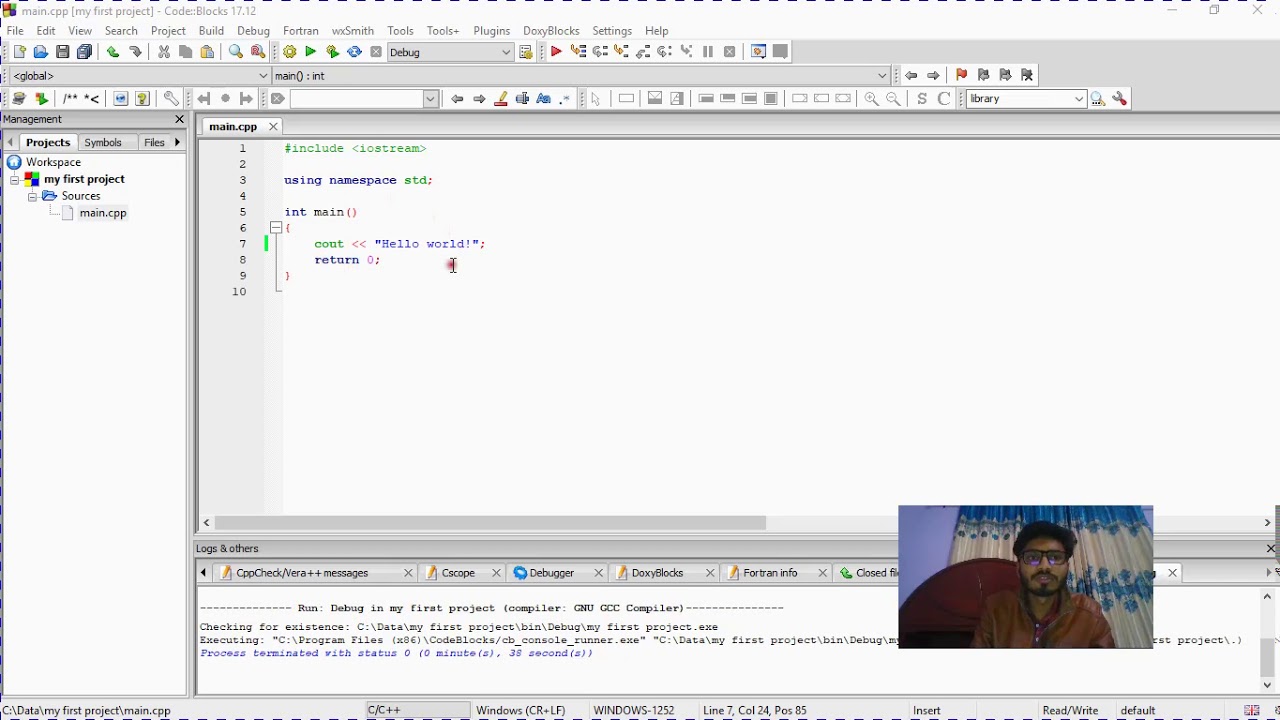The image size is (1280, 720).
Task: Run the program with green play icon
Action: (311, 52)
